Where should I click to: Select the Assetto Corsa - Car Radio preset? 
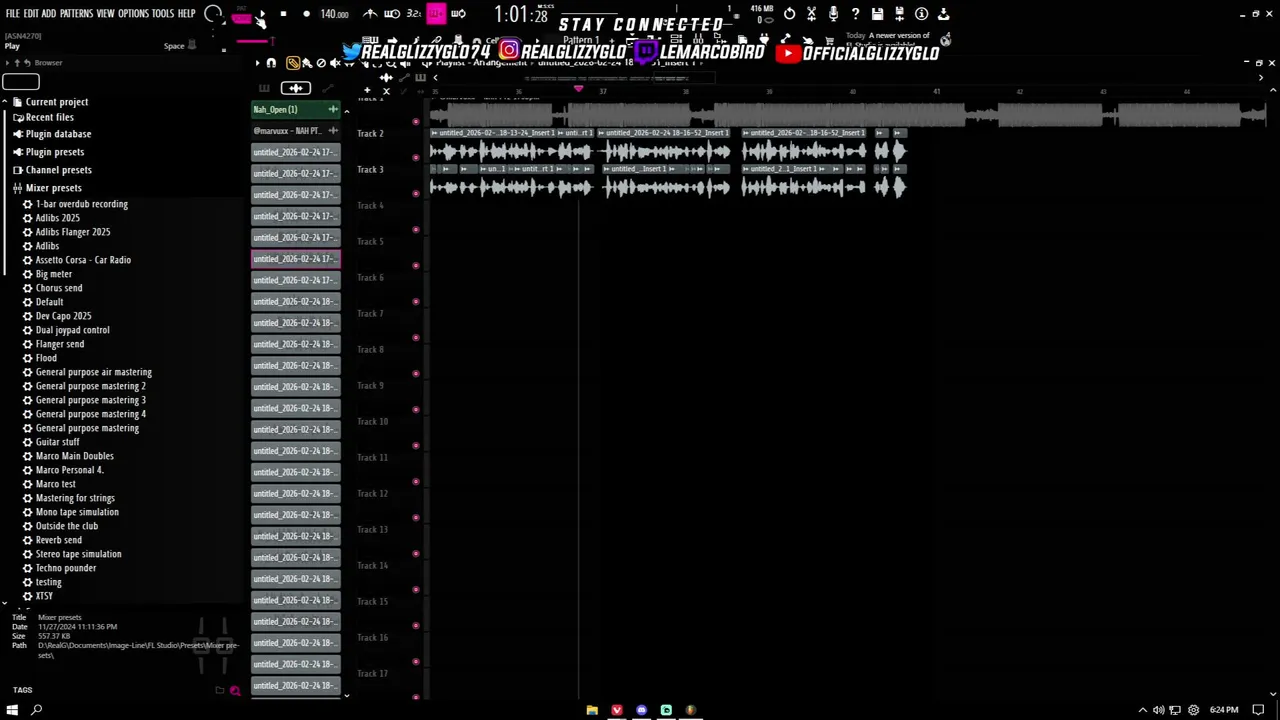(83, 260)
